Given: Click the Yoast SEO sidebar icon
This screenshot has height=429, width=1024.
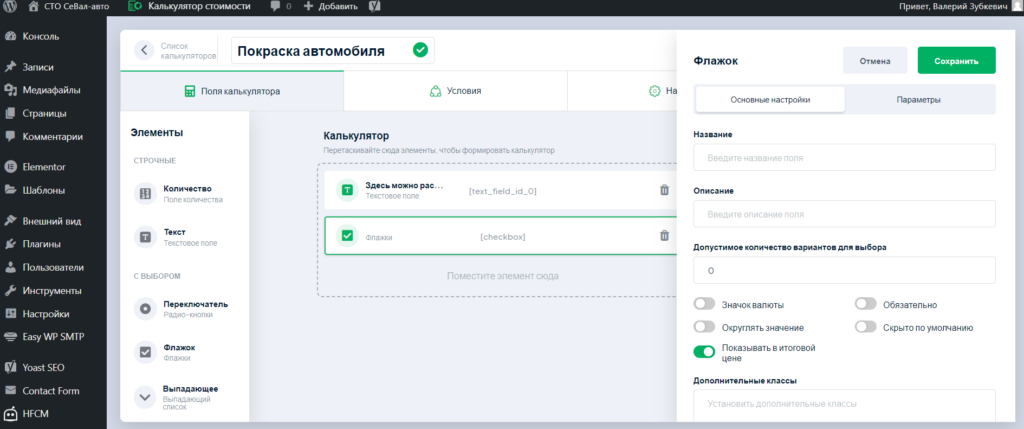Looking at the screenshot, I should tap(10, 367).
